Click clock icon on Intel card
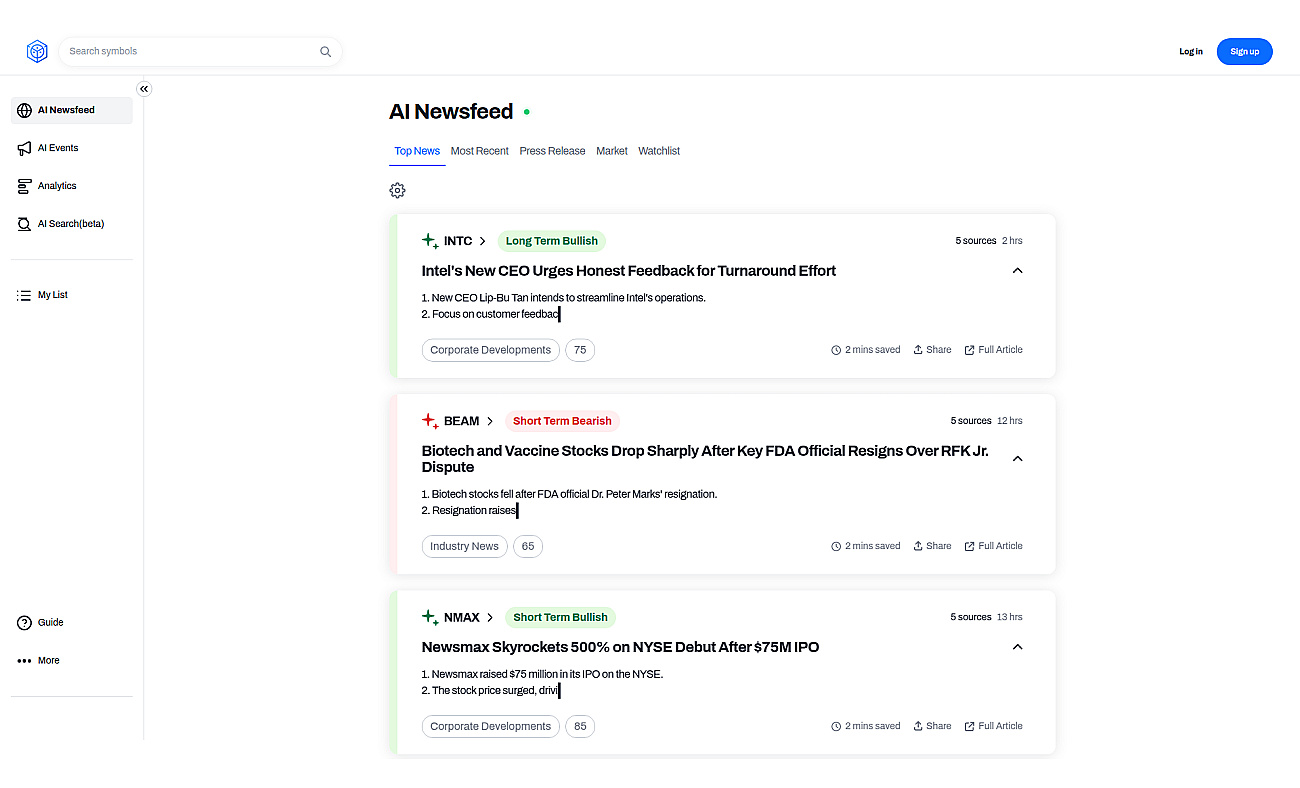This screenshot has height=788, width=1300. (836, 350)
